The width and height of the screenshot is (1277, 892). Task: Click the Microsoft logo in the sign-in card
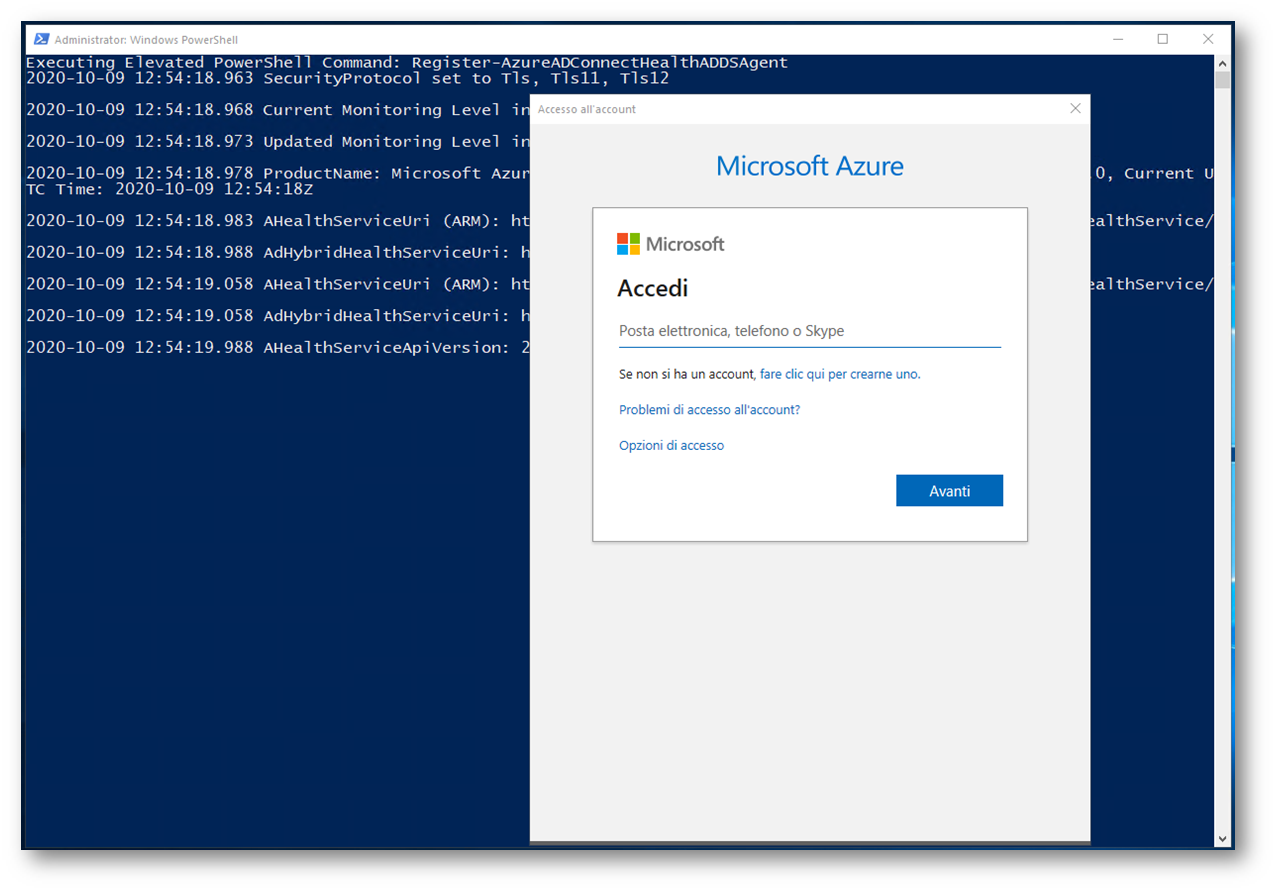click(x=670, y=244)
